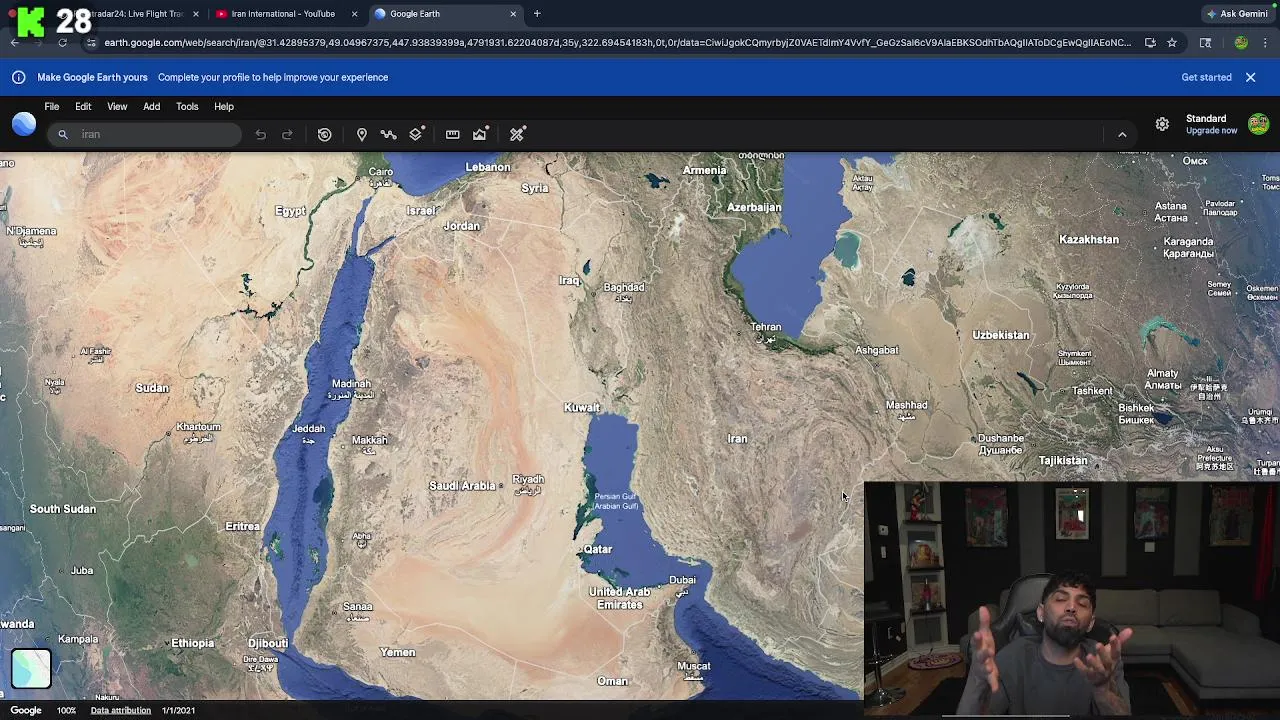
Task: Click the Kazakhstan label
Action: click(x=1089, y=240)
